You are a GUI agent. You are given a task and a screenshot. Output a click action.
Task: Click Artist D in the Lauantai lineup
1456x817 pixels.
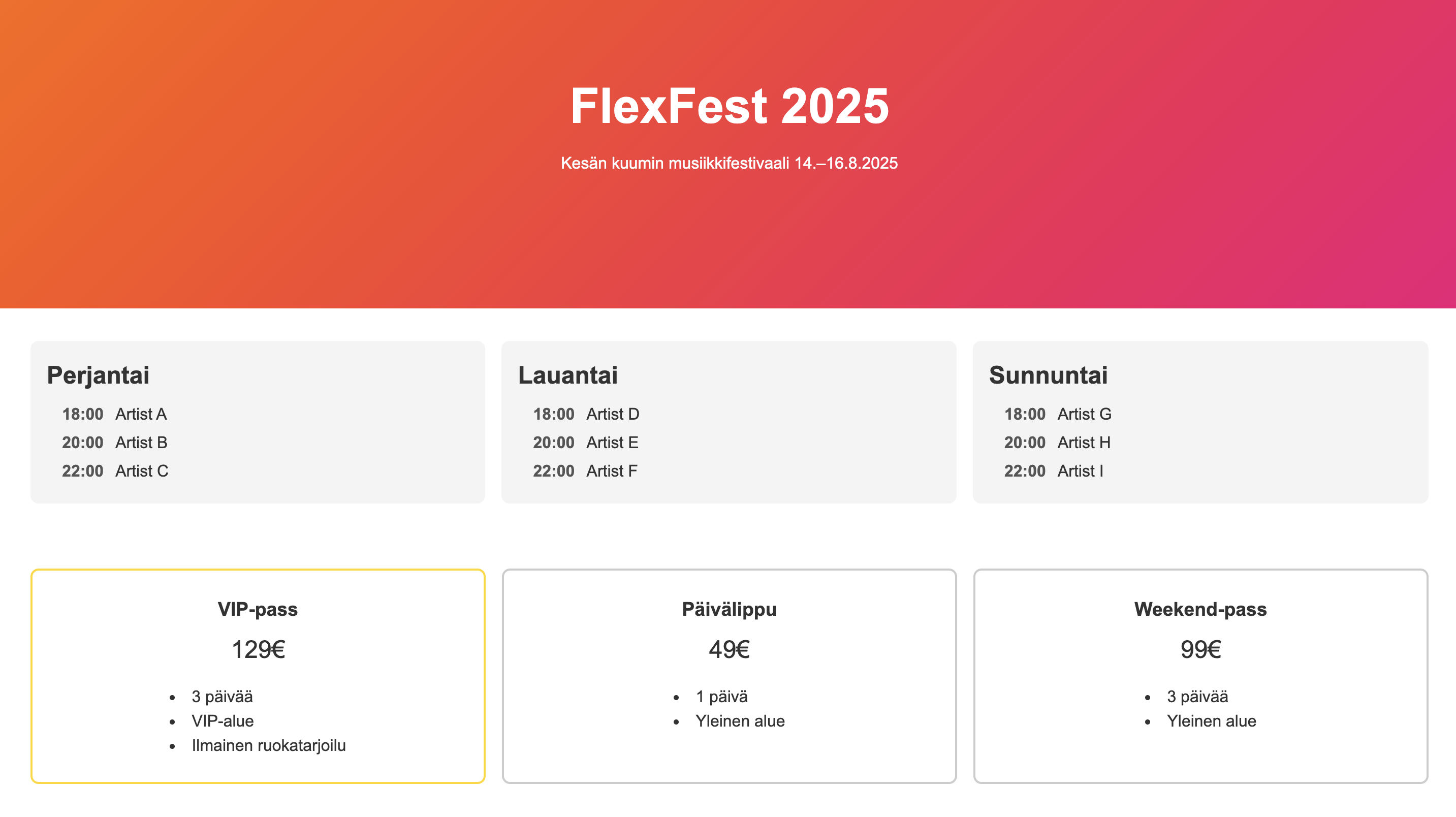[x=612, y=414]
